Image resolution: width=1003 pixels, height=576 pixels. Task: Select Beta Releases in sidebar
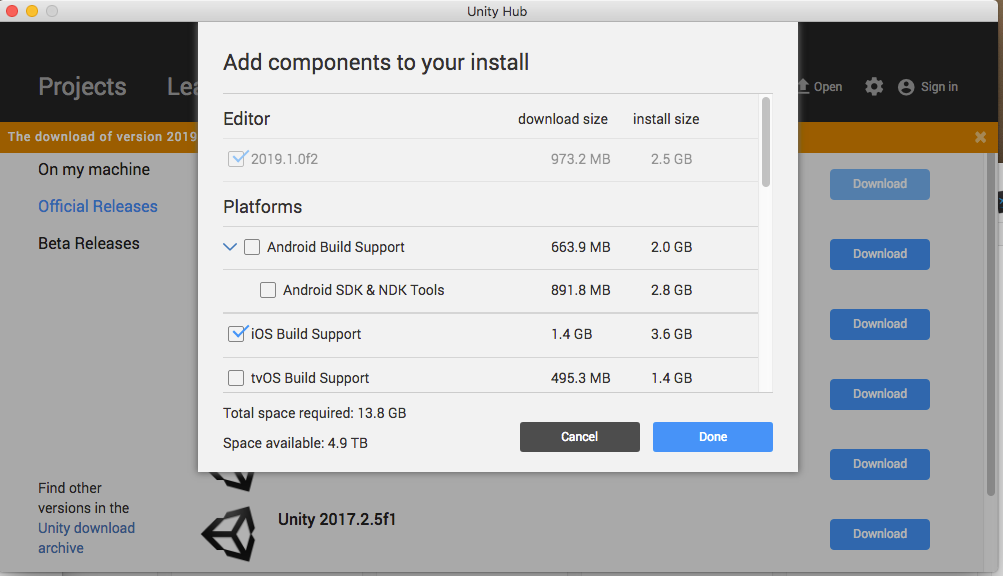tap(89, 243)
